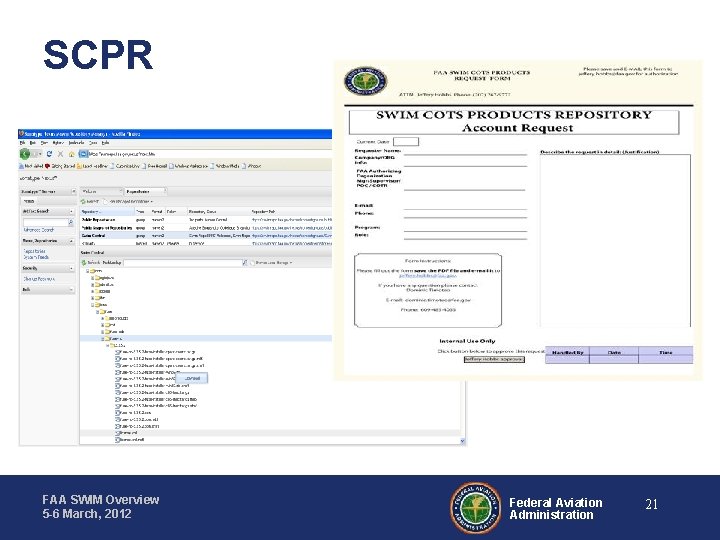The image size is (720, 540).
Task: Click the FAA seal in the slide footer
Action: pos(475,508)
